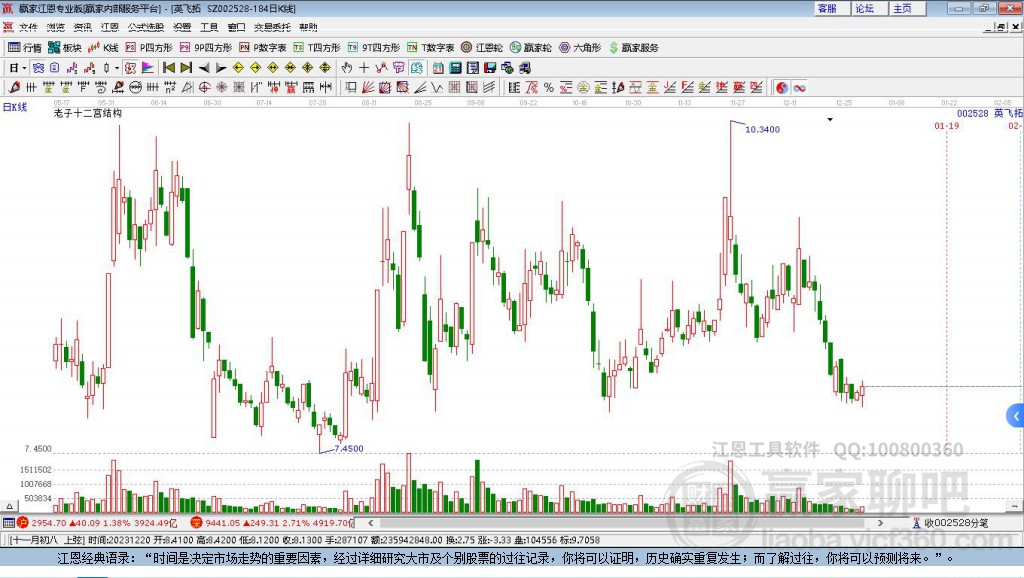Click the 日K线 label

coord(15,107)
